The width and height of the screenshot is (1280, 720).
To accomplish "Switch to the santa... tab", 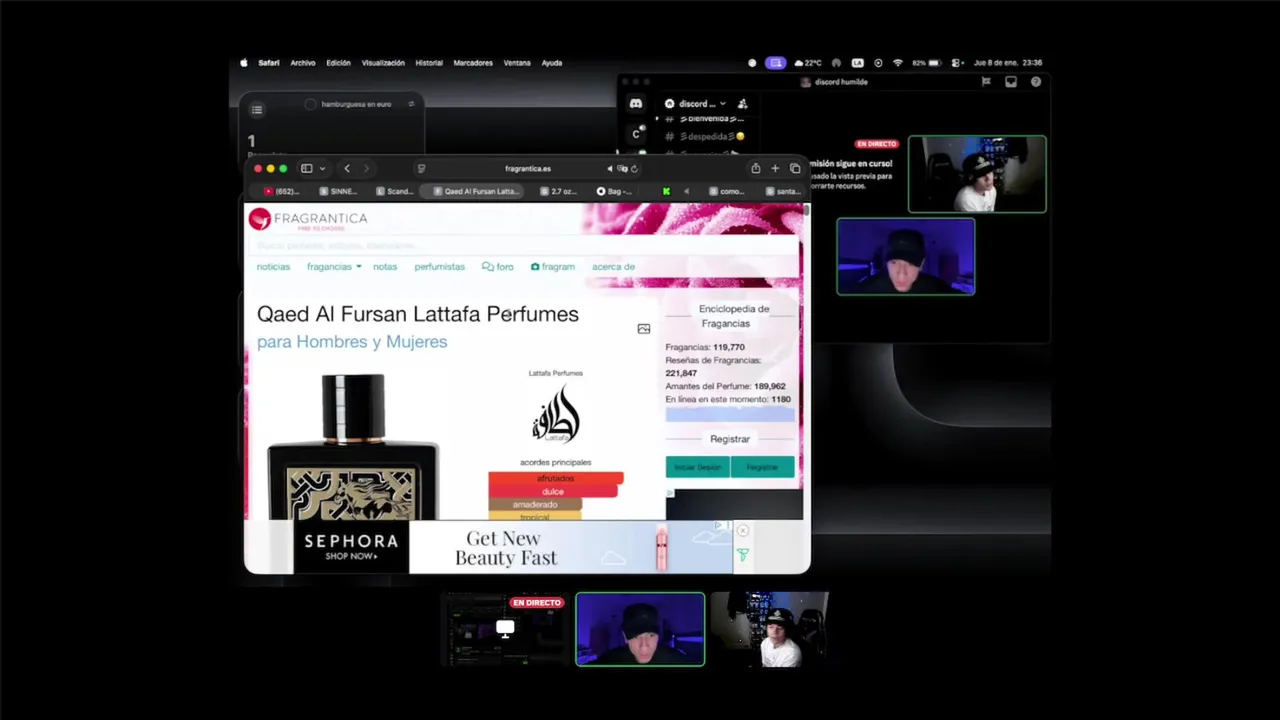I will tap(783, 191).
